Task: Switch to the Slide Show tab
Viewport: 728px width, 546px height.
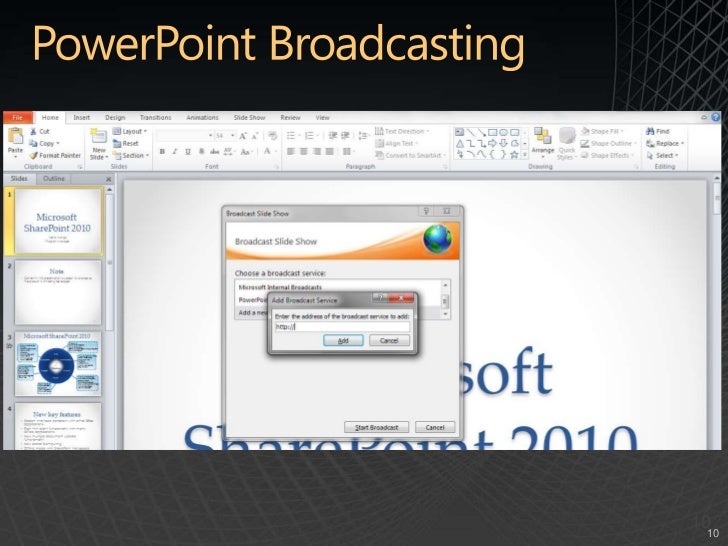Action: tap(249, 117)
